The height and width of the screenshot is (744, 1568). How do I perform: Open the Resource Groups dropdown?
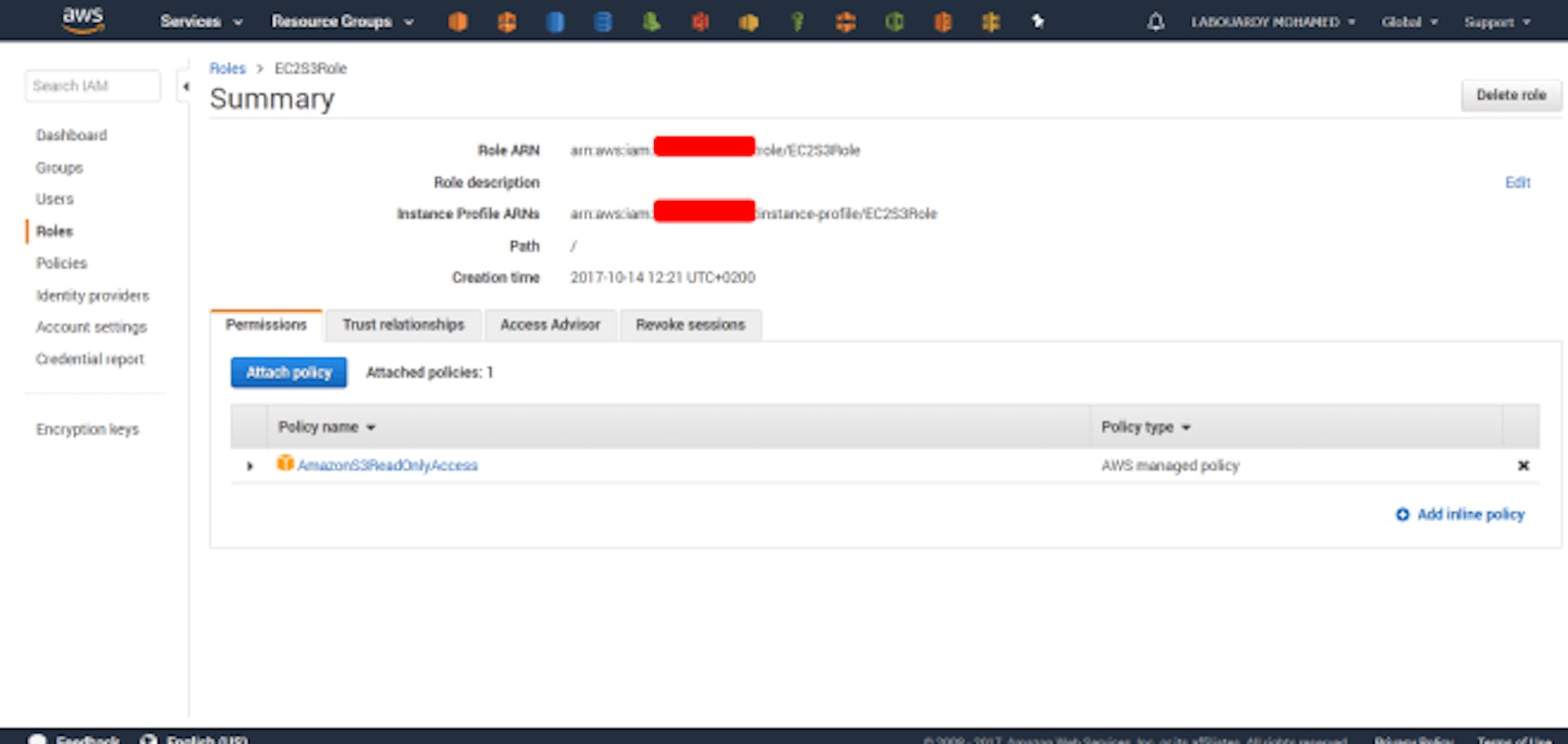[342, 22]
